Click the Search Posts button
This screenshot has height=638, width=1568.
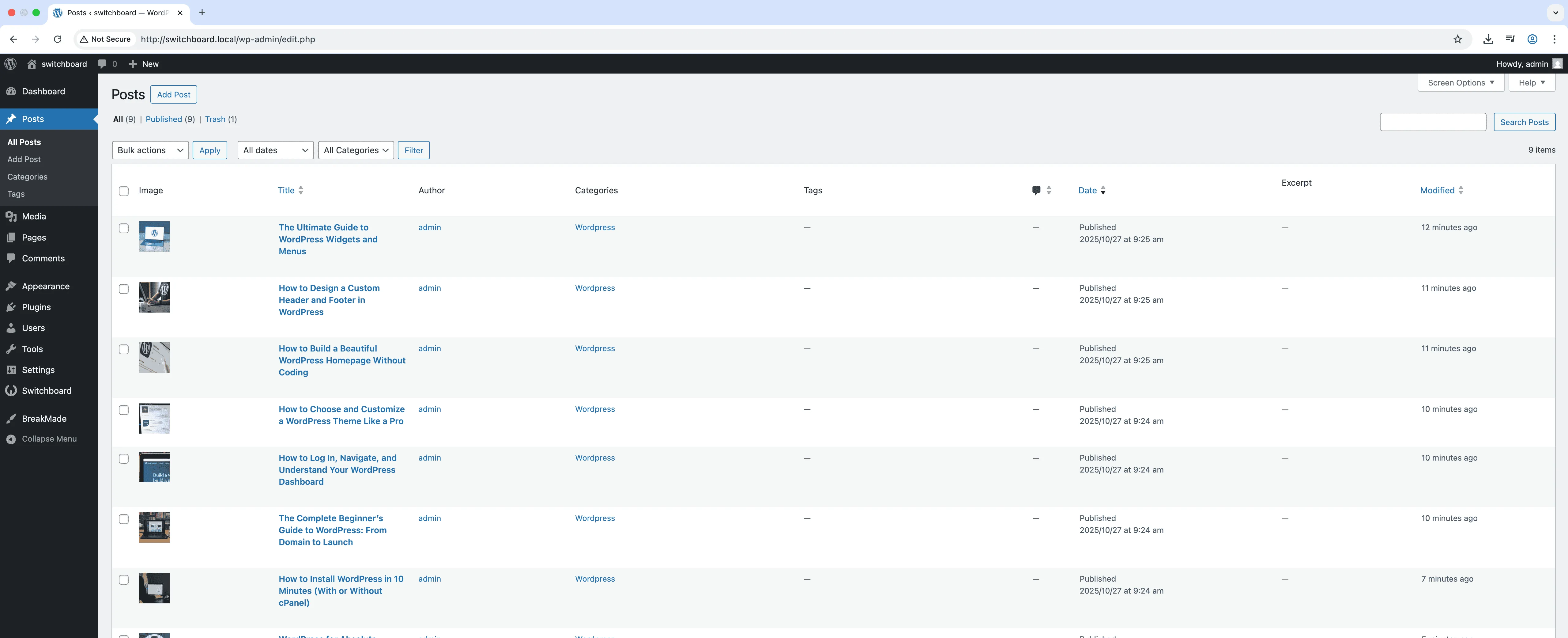coord(1524,122)
